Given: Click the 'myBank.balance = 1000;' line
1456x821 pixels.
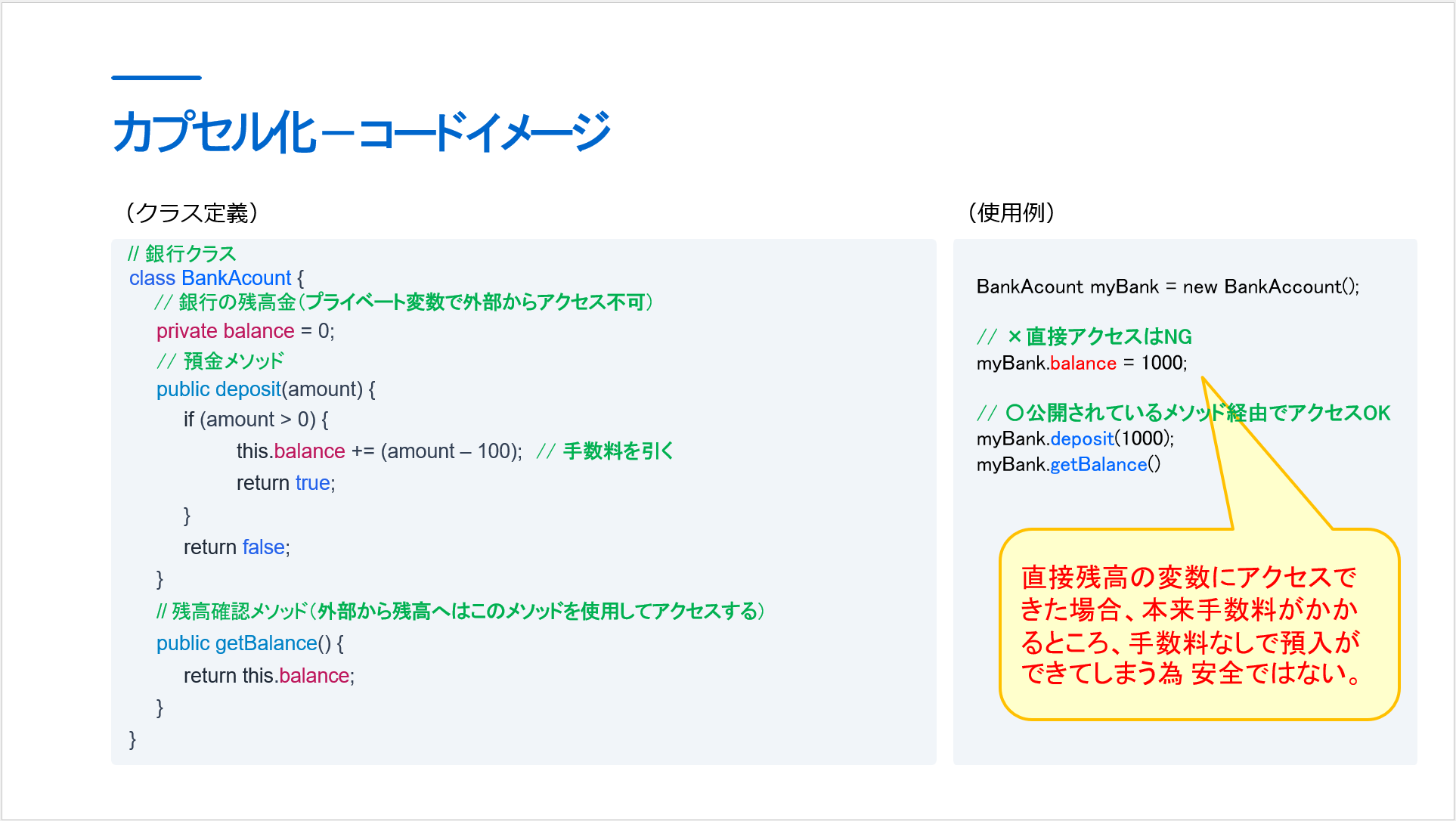Looking at the screenshot, I should tap(1081, 364).
